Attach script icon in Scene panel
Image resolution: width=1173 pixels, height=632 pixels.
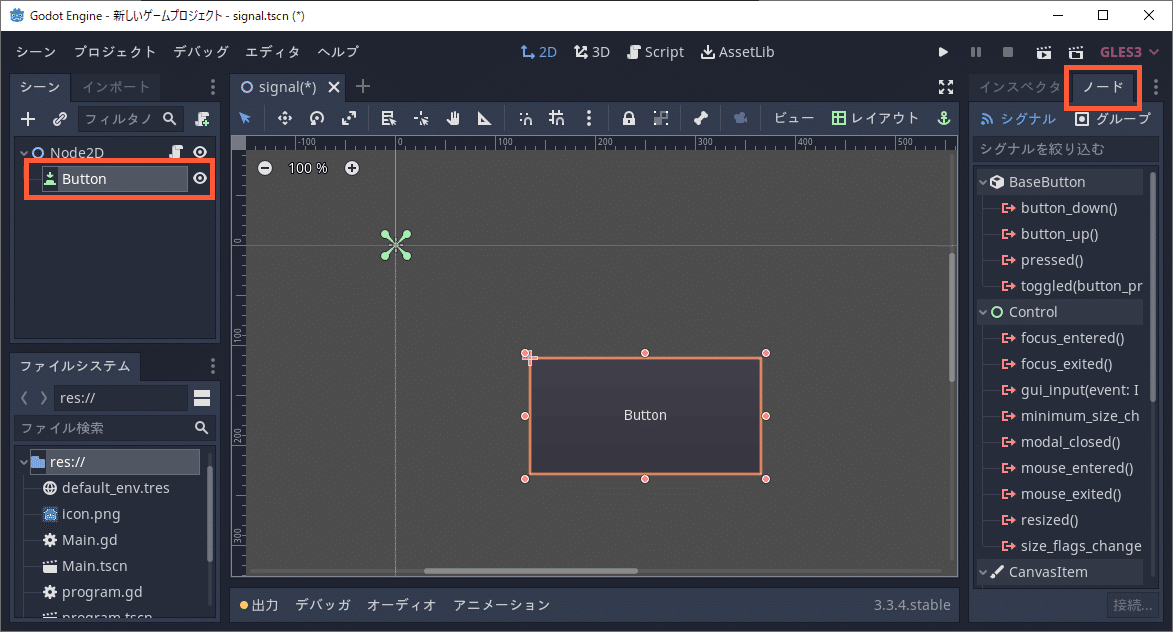(x=202, y=119)
